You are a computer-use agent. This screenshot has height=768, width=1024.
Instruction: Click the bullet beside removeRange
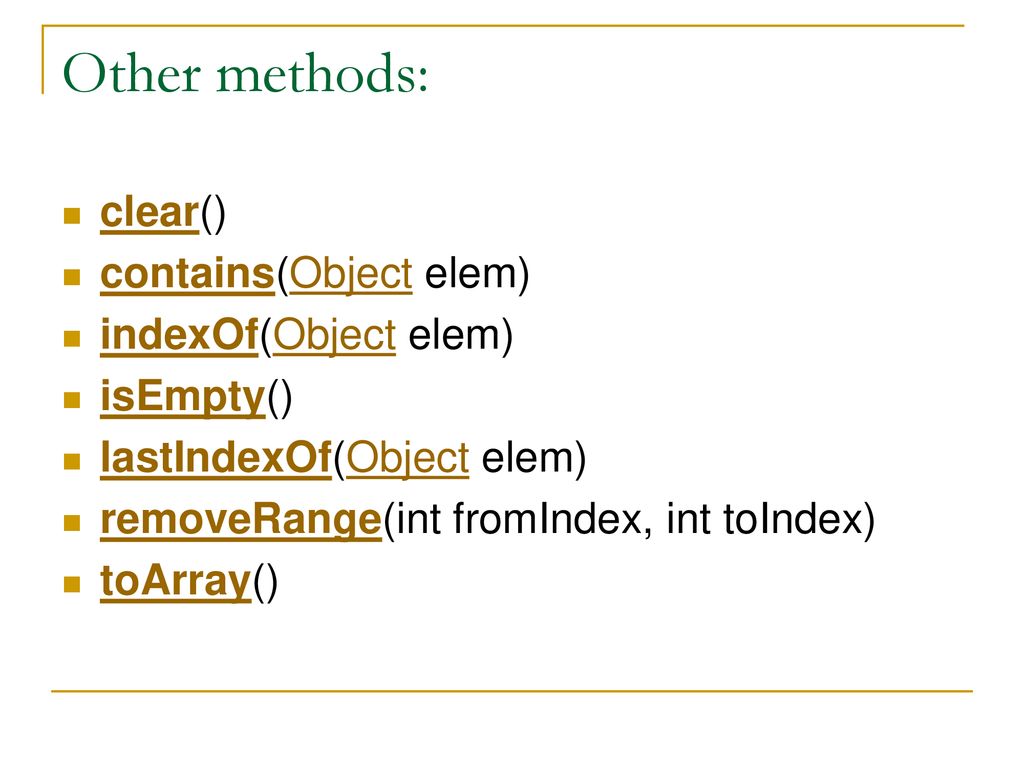[72, 522]
